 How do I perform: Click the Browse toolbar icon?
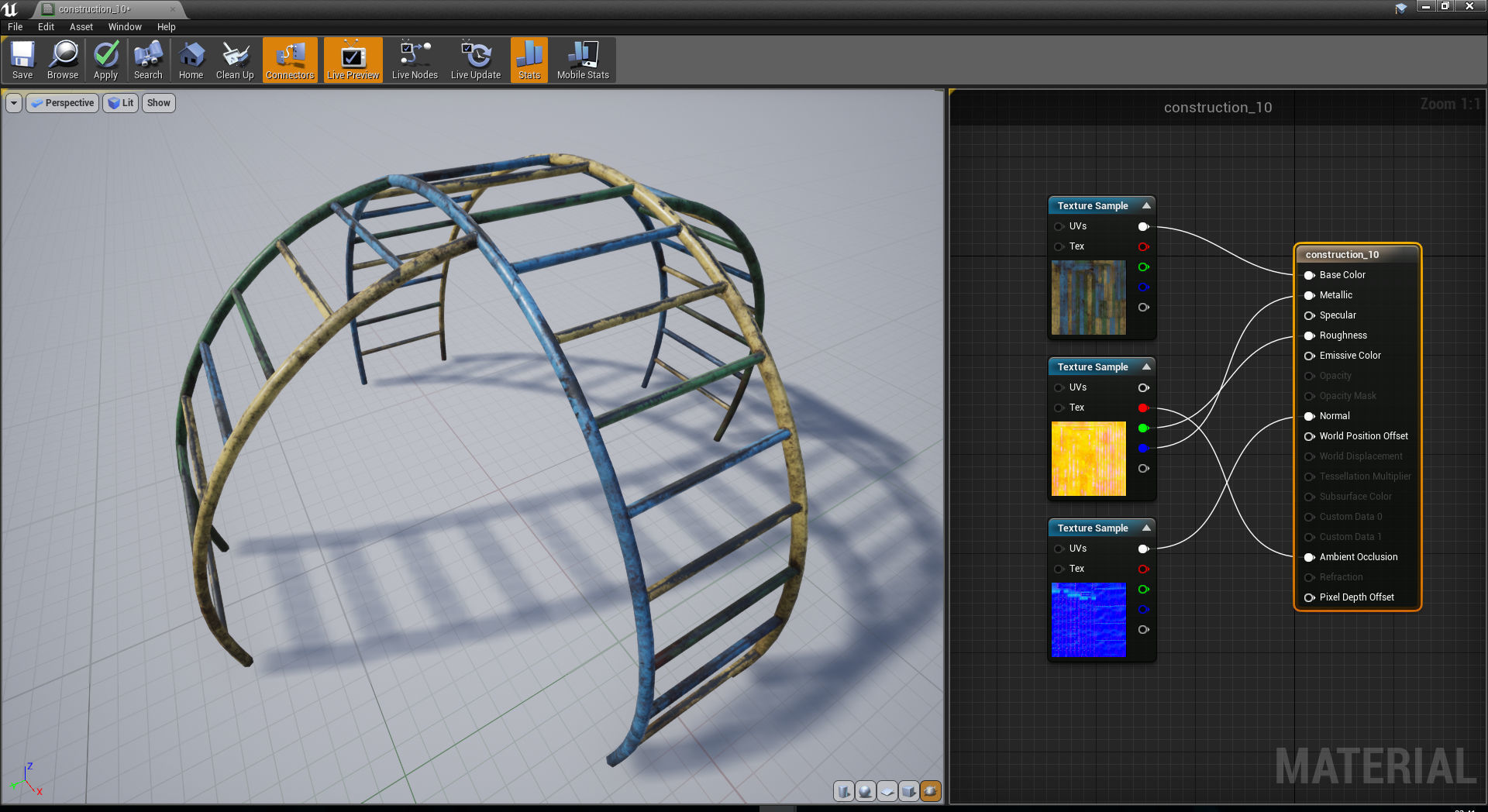pos(63,60)
